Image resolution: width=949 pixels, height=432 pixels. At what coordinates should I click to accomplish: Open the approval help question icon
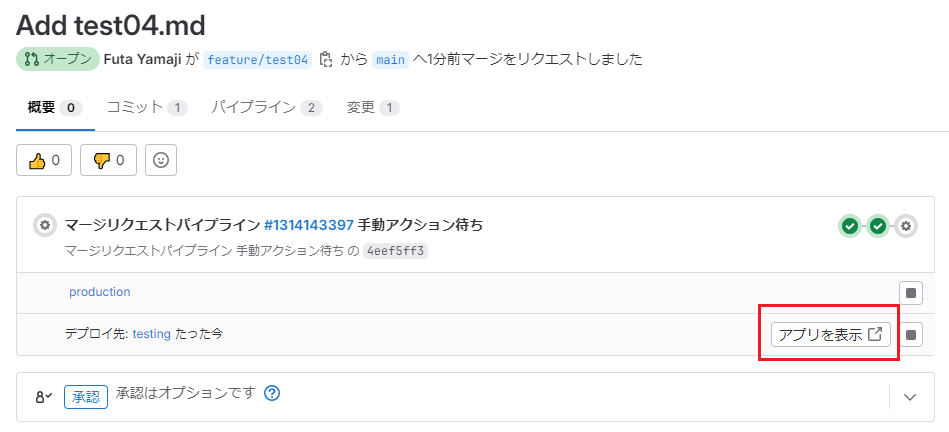point(270,393)
